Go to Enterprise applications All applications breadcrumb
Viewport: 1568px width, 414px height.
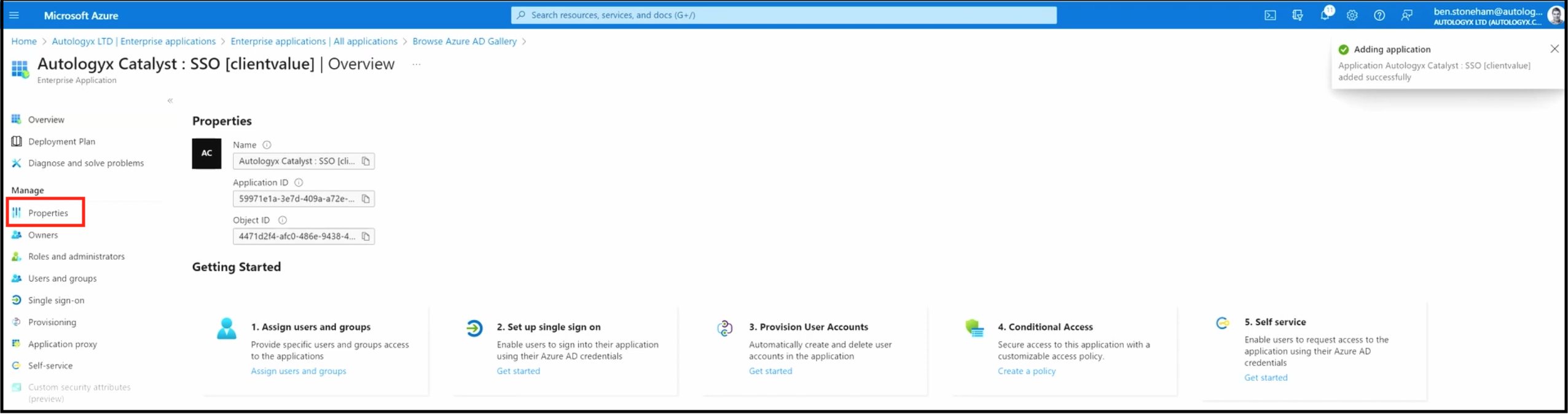(314, 41)
